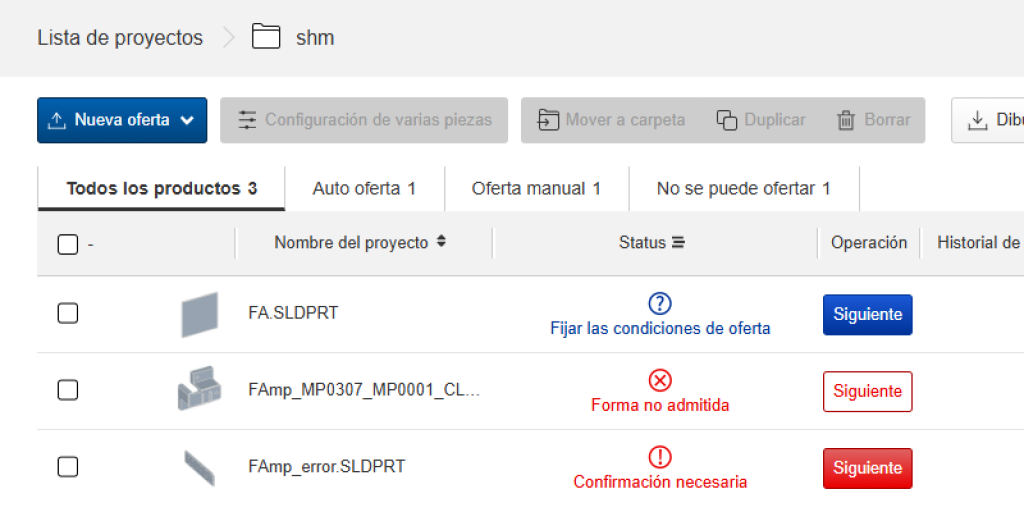Viewport: 1024px width, 512px height.
Task: Click the Status column filter icon
Action: tap(678, 243)
